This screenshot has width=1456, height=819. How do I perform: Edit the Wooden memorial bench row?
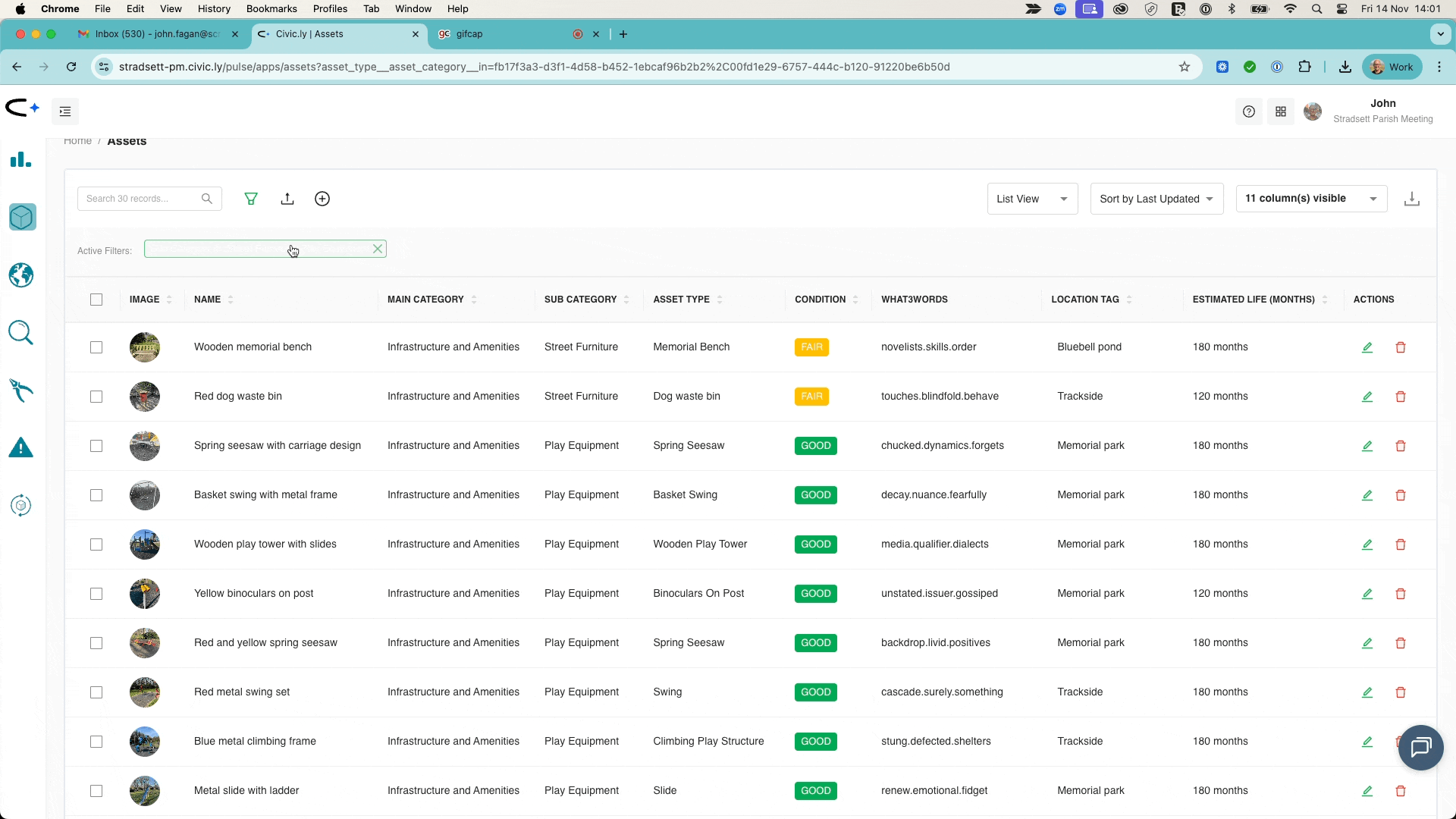click(x=1367, y=347)
